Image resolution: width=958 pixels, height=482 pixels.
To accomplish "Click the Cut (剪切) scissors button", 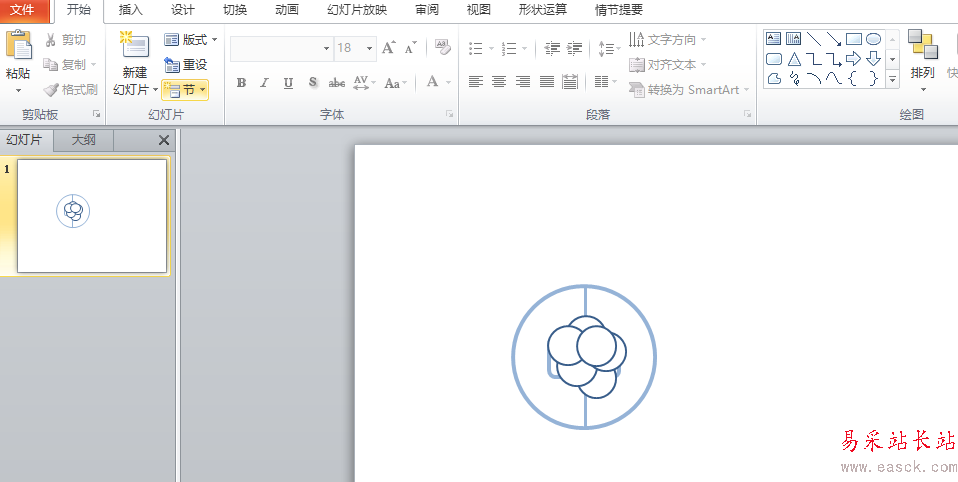I will point(65,40).
